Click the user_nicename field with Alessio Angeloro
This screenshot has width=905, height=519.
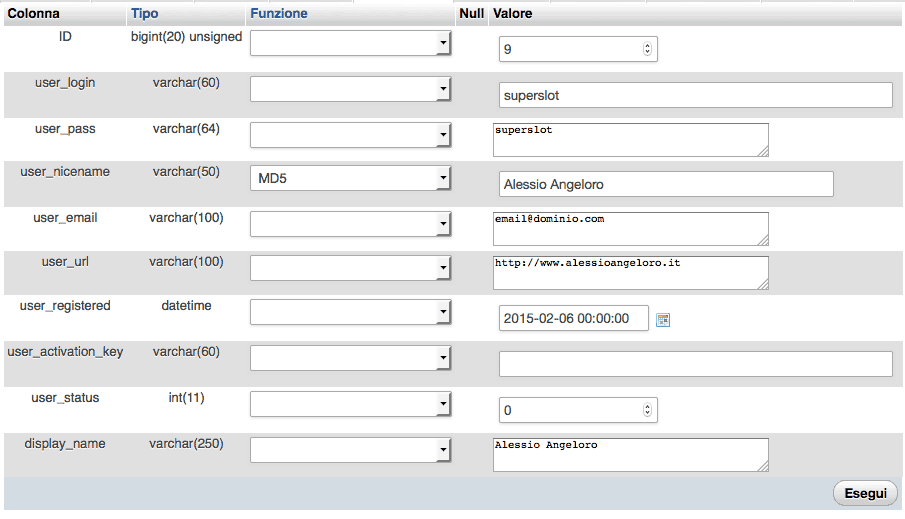point(665,184)
